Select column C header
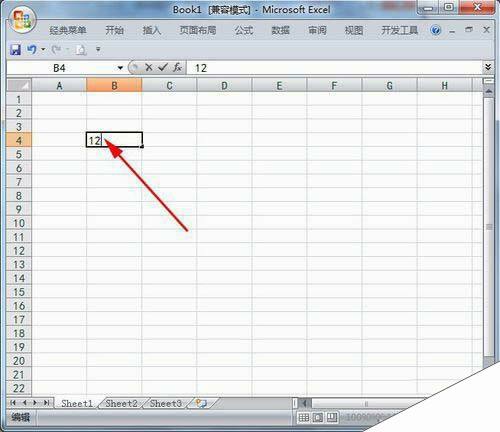Image resolution: width=500 pixels, height=432 pixels. pyautogui.click(x=169, y=85)
